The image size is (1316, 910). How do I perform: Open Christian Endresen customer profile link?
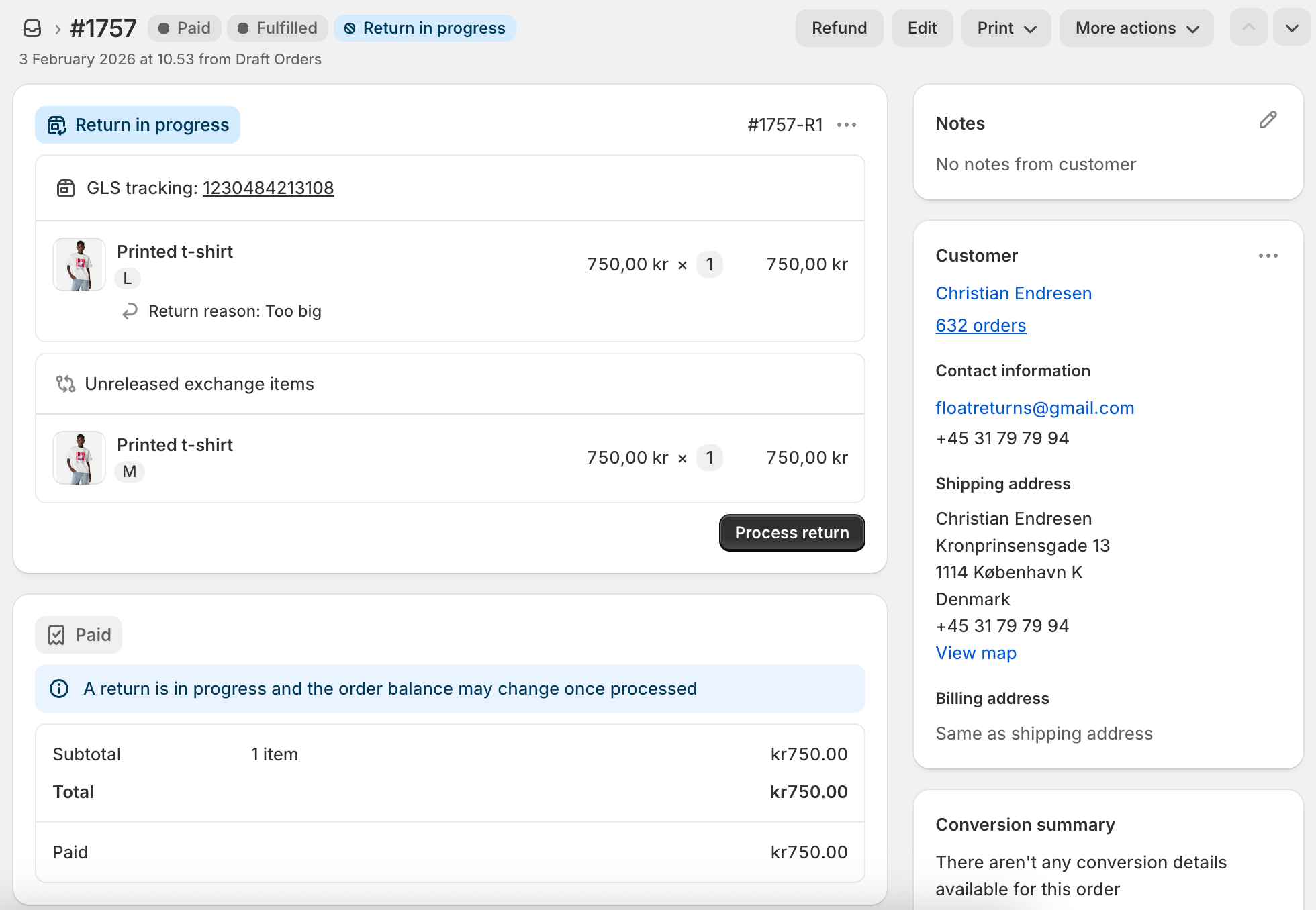click(1013, 293)
